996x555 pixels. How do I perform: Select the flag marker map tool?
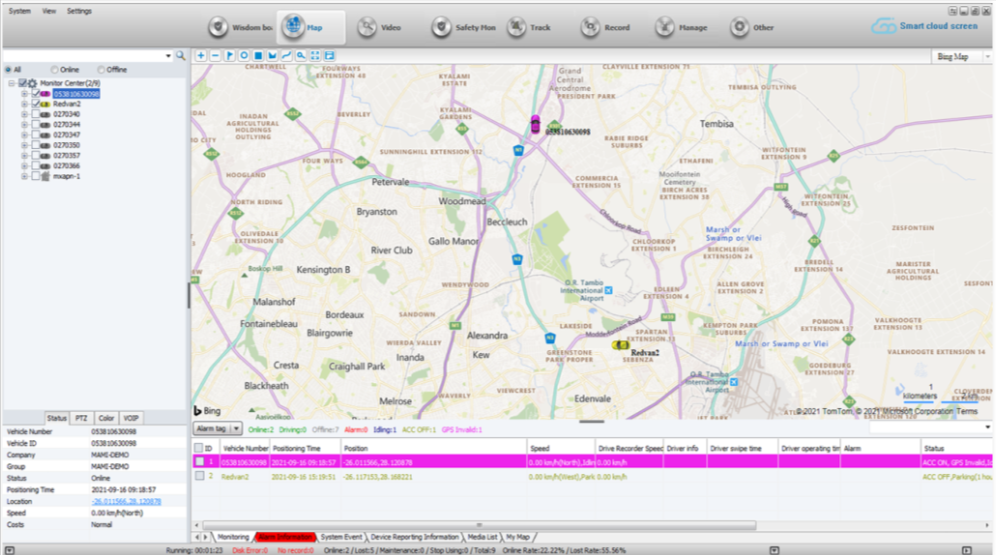pos(229,55)
